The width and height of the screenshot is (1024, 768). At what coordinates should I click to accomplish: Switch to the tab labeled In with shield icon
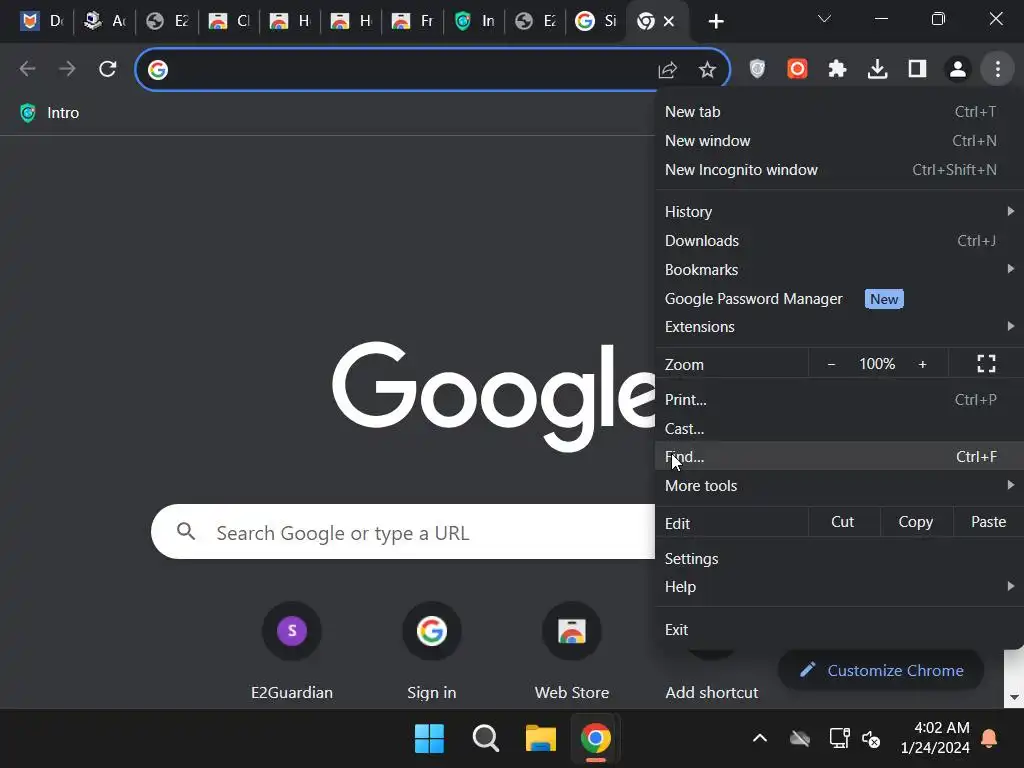point(474,22)
